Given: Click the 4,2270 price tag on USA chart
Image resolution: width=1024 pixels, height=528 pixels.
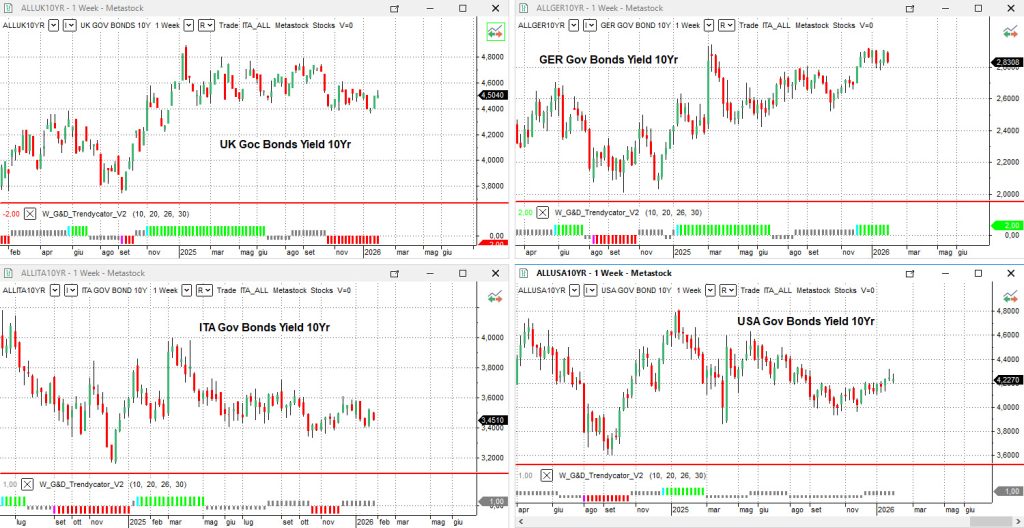Looking at the screenshot, I should (1003, 380).
